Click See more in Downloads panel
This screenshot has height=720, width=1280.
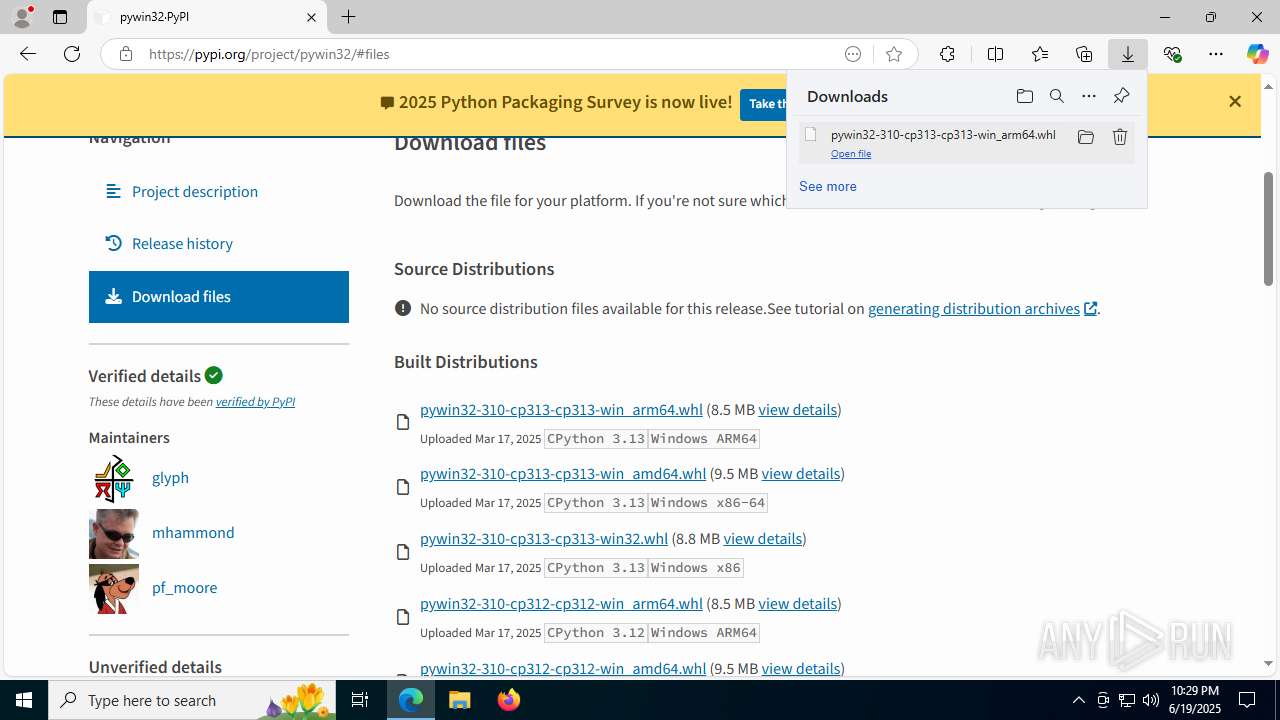coord(828,186)
